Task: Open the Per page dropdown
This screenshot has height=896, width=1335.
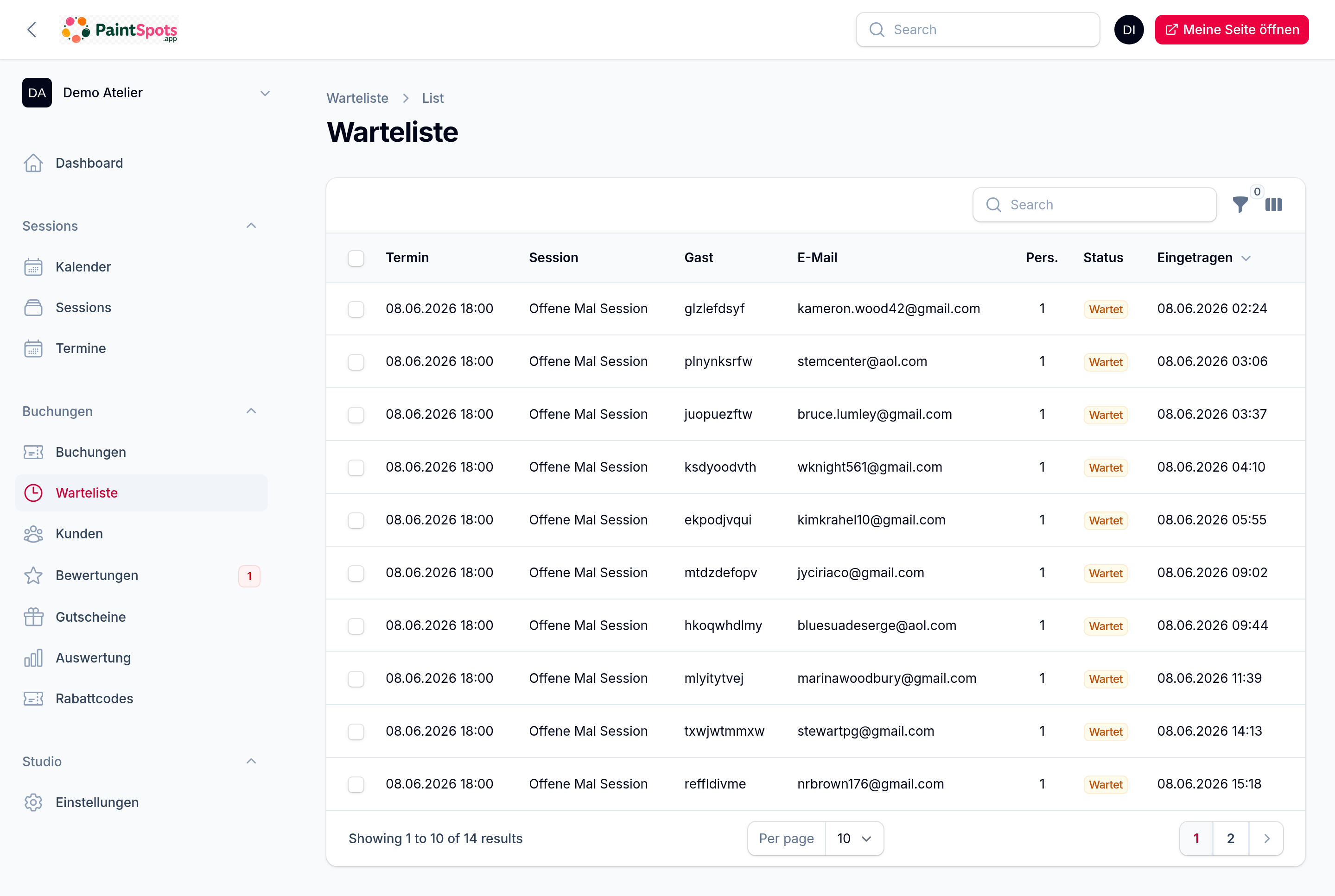Action: (854, 838)
